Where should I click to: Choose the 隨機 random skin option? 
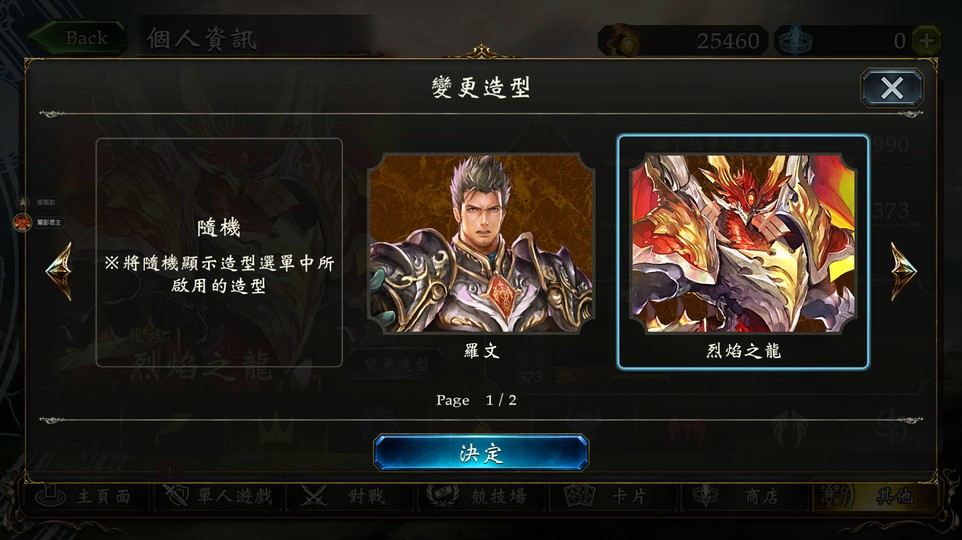(219, 252)
